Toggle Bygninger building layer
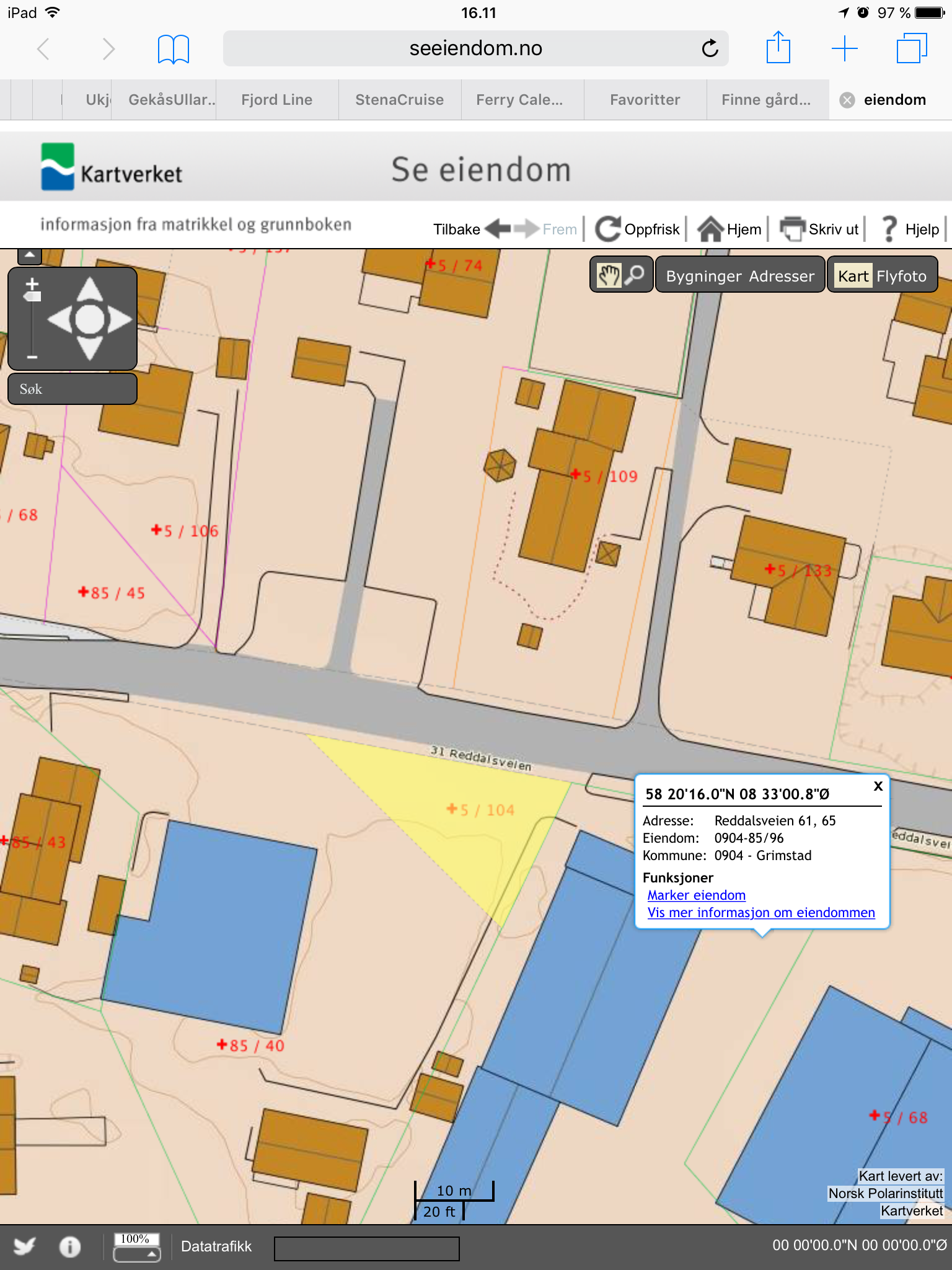This screenshot has height=1270, width=952. coord(703,276)
